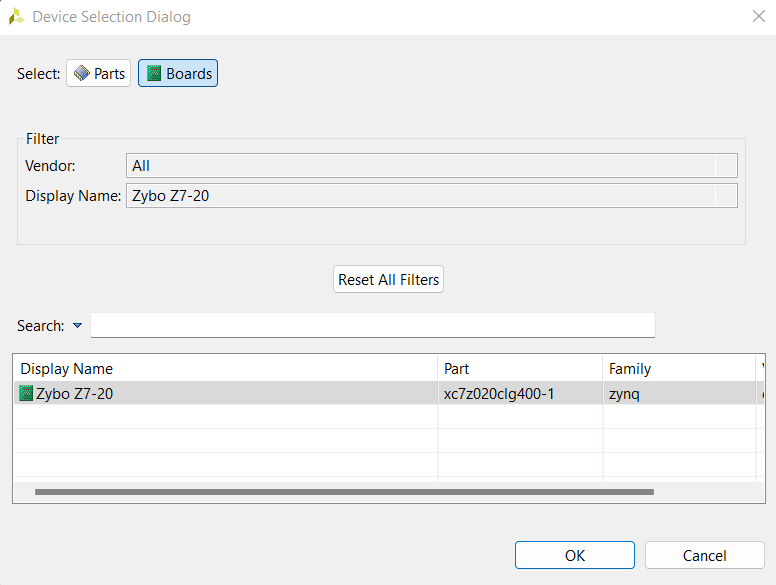The height and width of the screenshot is (585, 776).
Task: Confirm the selection with OK
Action: pos(575,556)
